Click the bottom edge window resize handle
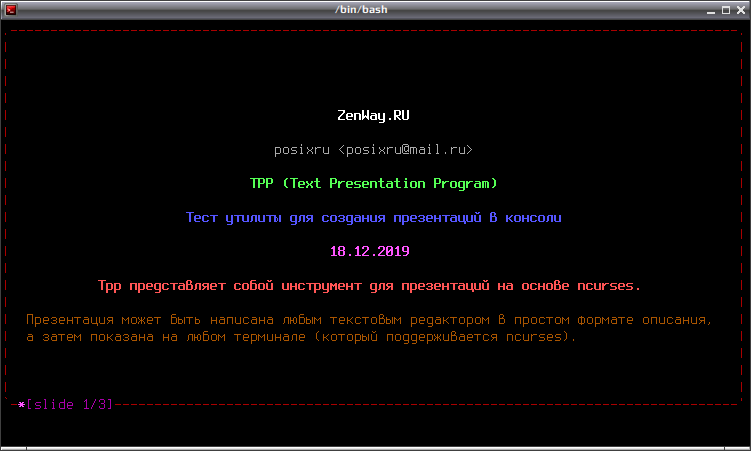 pos(374,448)
